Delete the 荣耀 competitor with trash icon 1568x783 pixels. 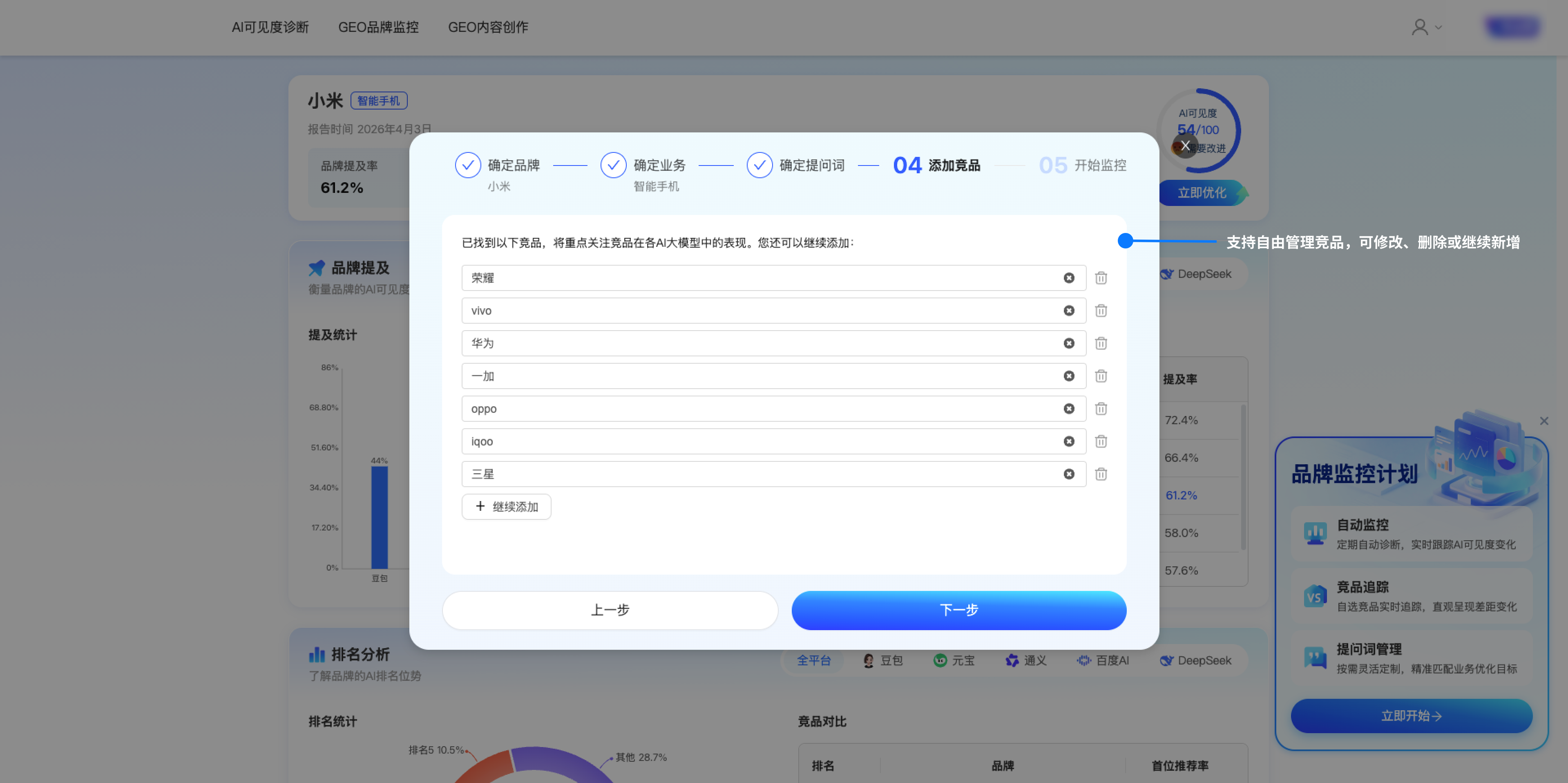click(1101, 278)
